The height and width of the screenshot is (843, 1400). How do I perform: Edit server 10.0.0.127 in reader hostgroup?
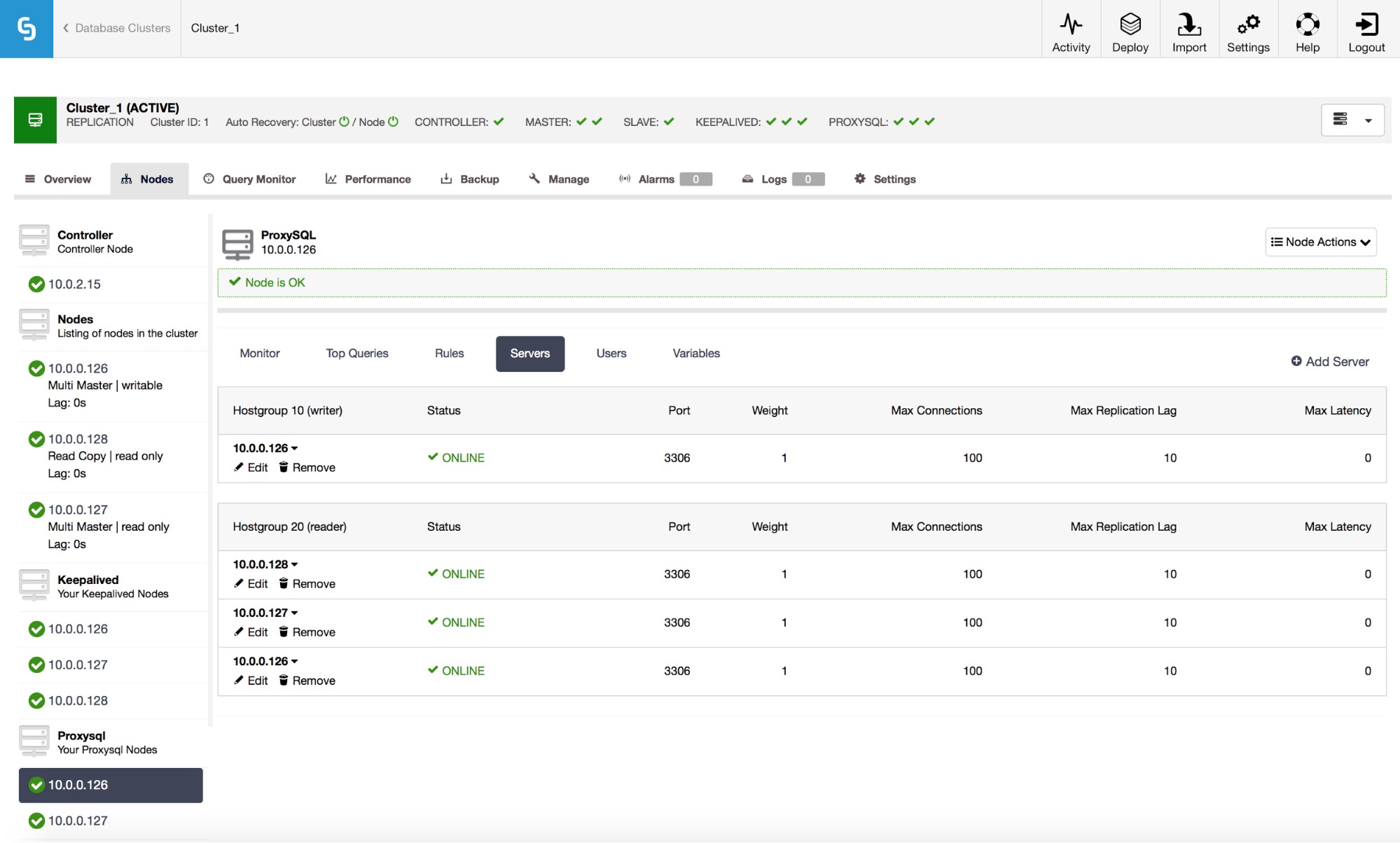tap(251, 632)
